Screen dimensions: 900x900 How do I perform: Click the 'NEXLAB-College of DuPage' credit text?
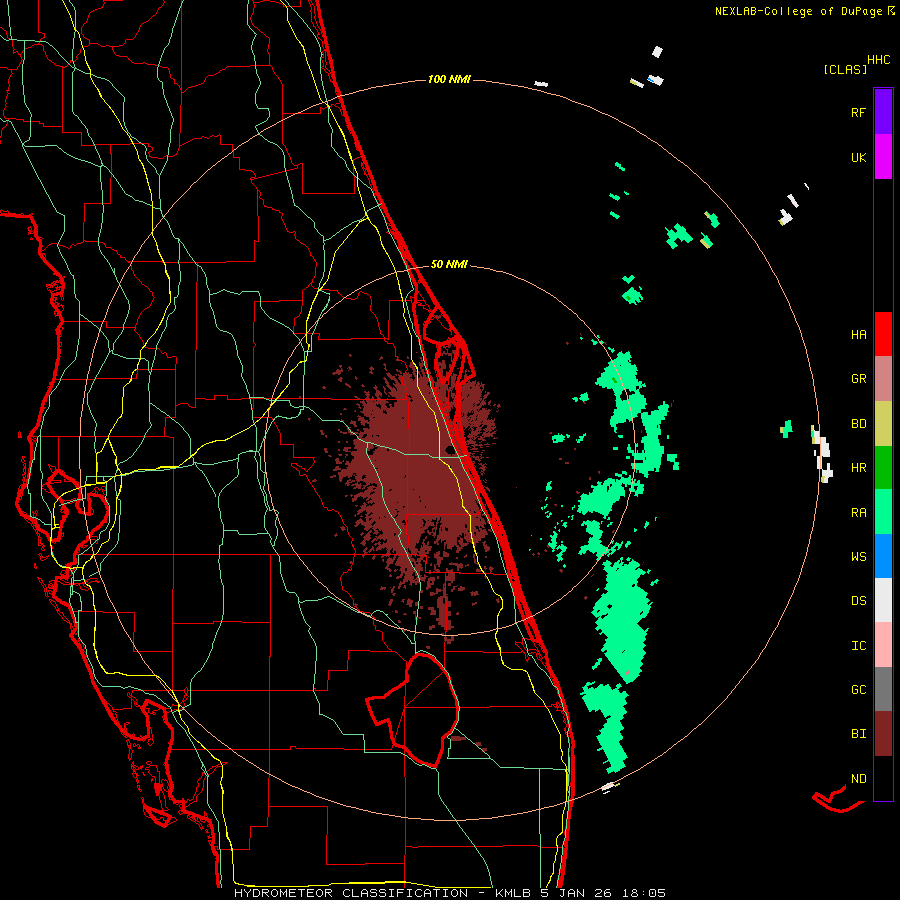coord(798,11)
